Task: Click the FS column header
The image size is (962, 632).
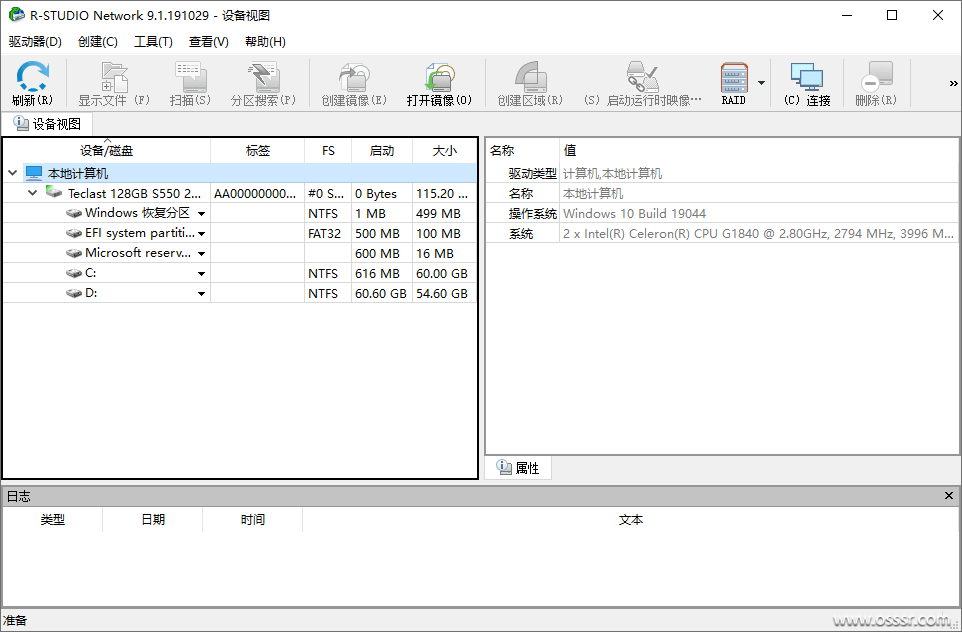Action: tap(328, 150)
